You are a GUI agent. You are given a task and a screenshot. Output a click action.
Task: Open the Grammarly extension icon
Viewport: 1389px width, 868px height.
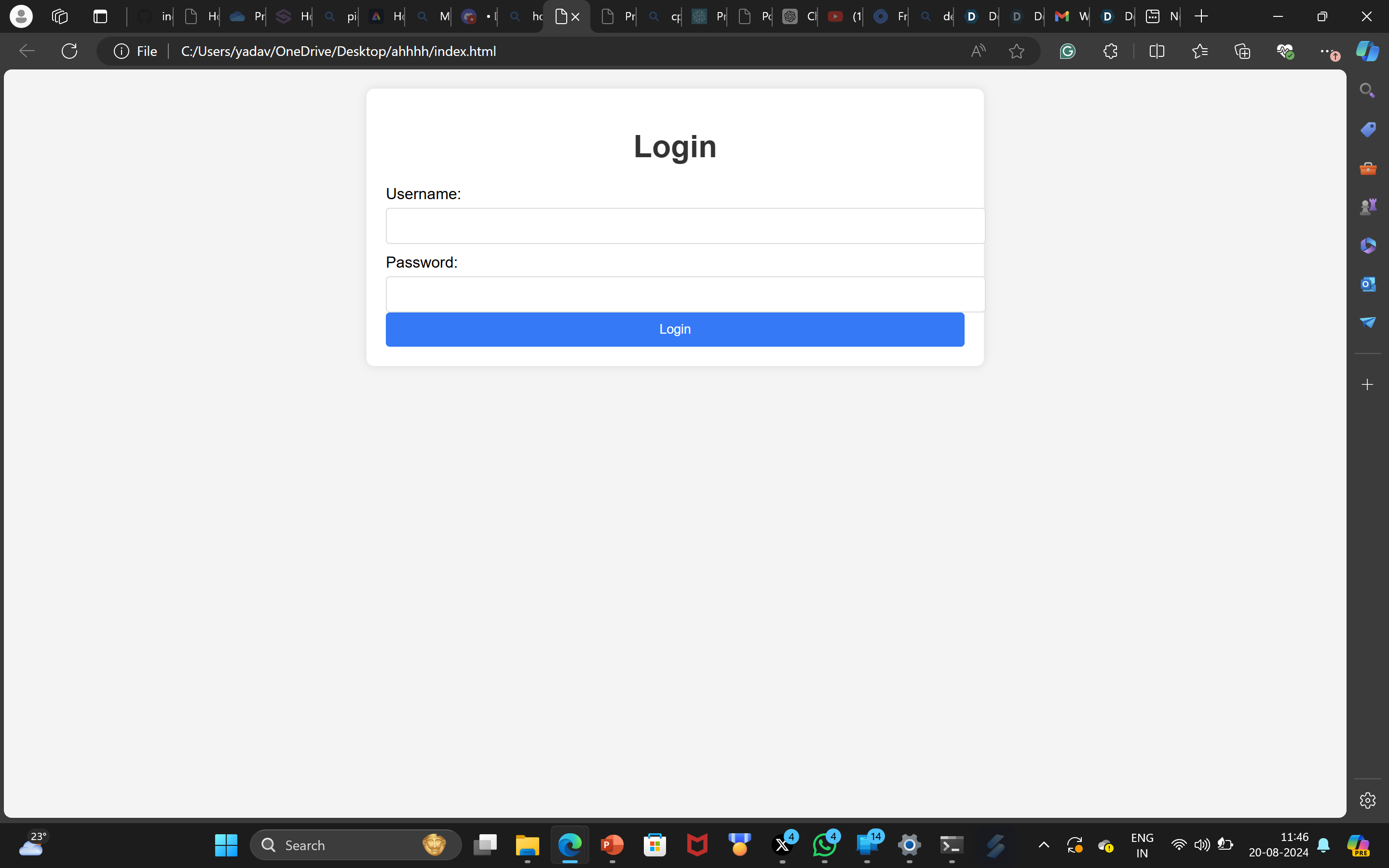1068,51
